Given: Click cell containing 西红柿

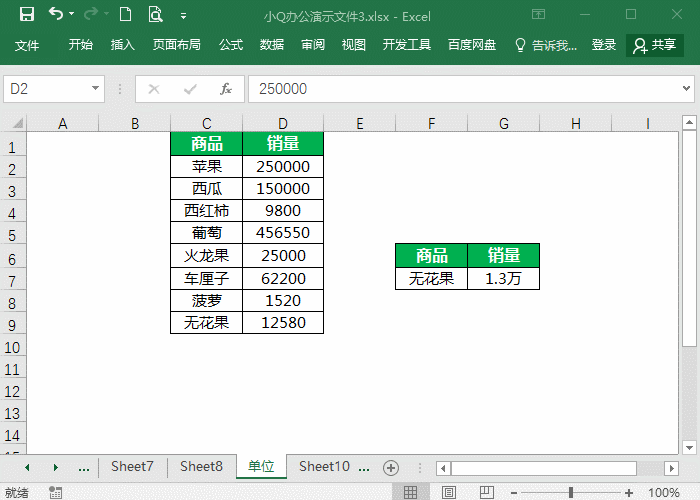Looking at the screenshot, I should (x=207, y=210).
